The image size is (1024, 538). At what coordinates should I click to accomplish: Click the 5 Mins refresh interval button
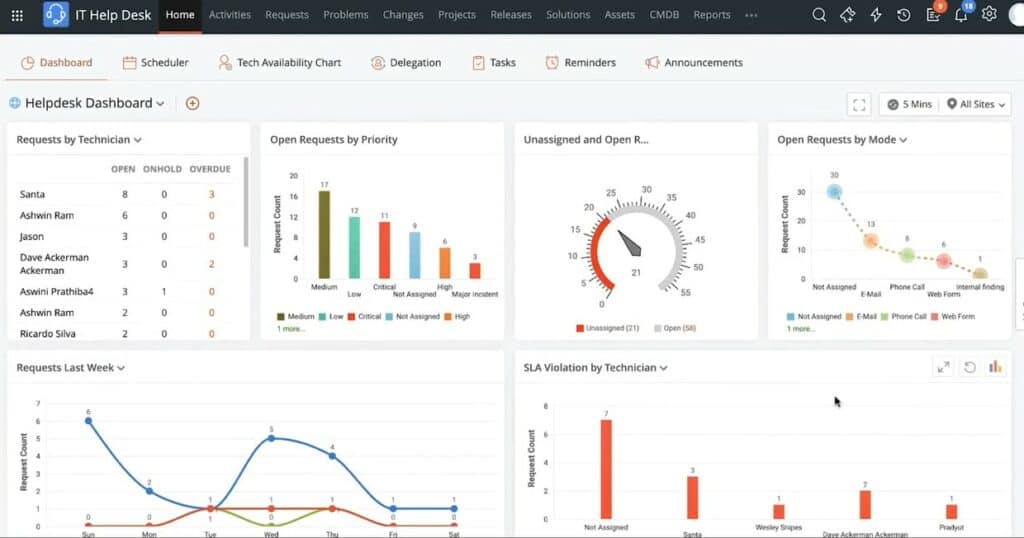(x=909, y=104)
